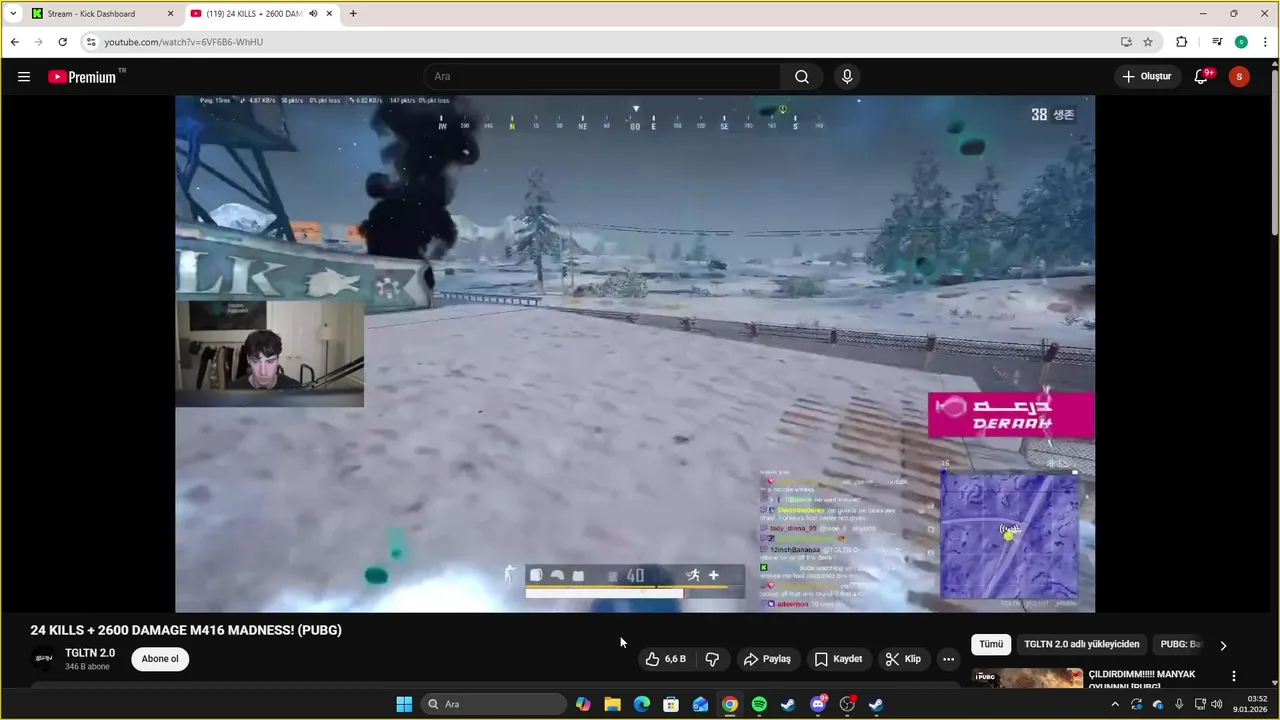The height and width of the screenshot is (720, 1280).
Task: Open ÇILDIRDIMM MANYAK suggested video title
Action: (1142, 679)
